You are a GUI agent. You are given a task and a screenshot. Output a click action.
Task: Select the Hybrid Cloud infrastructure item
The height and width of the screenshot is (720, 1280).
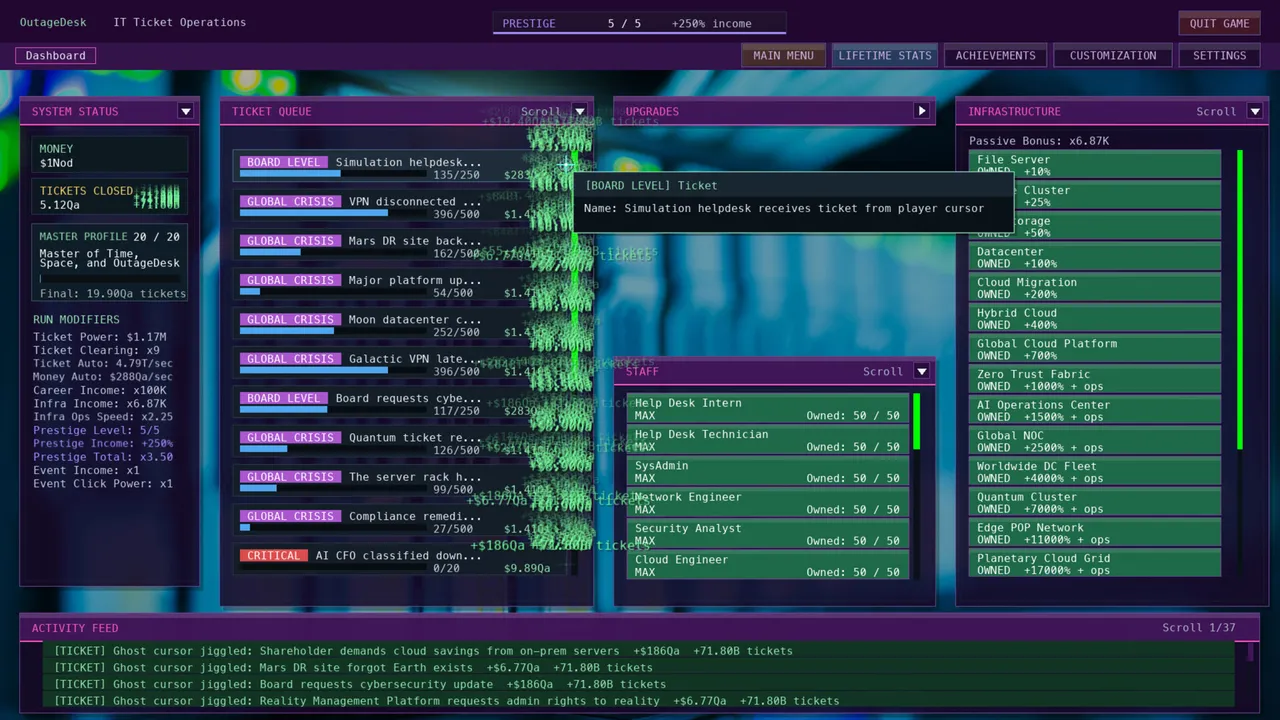pyautogui.click(x=1095, y=319)
